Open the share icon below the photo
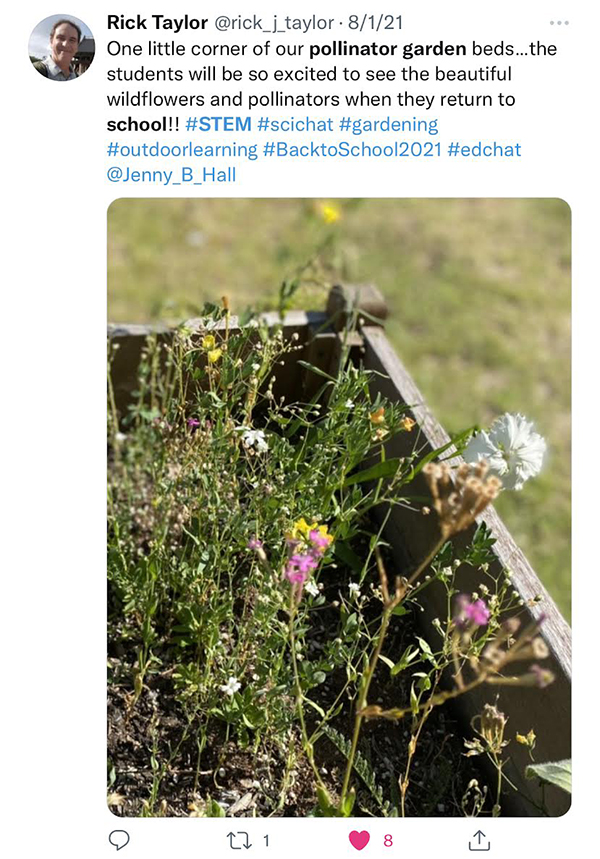Viewport: 600px width, 859px height. coord(479,840)
